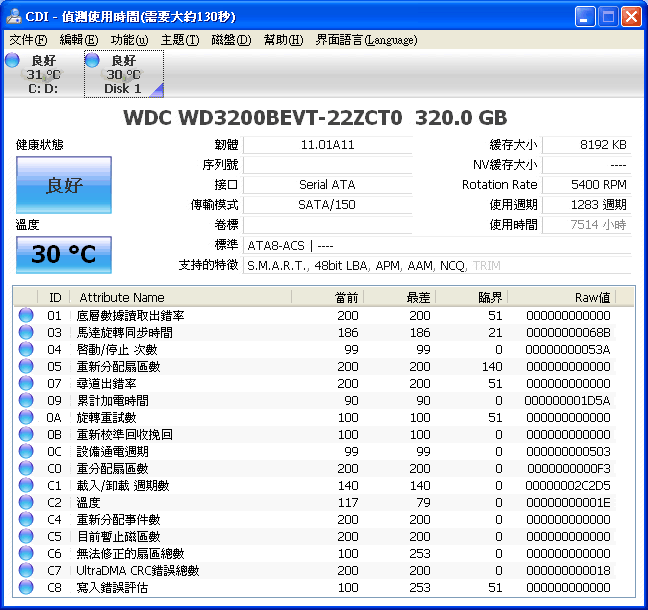Open the 功能(u) menu
The height and width of the screenshot is (610, 648).
[x=129, y=40]
